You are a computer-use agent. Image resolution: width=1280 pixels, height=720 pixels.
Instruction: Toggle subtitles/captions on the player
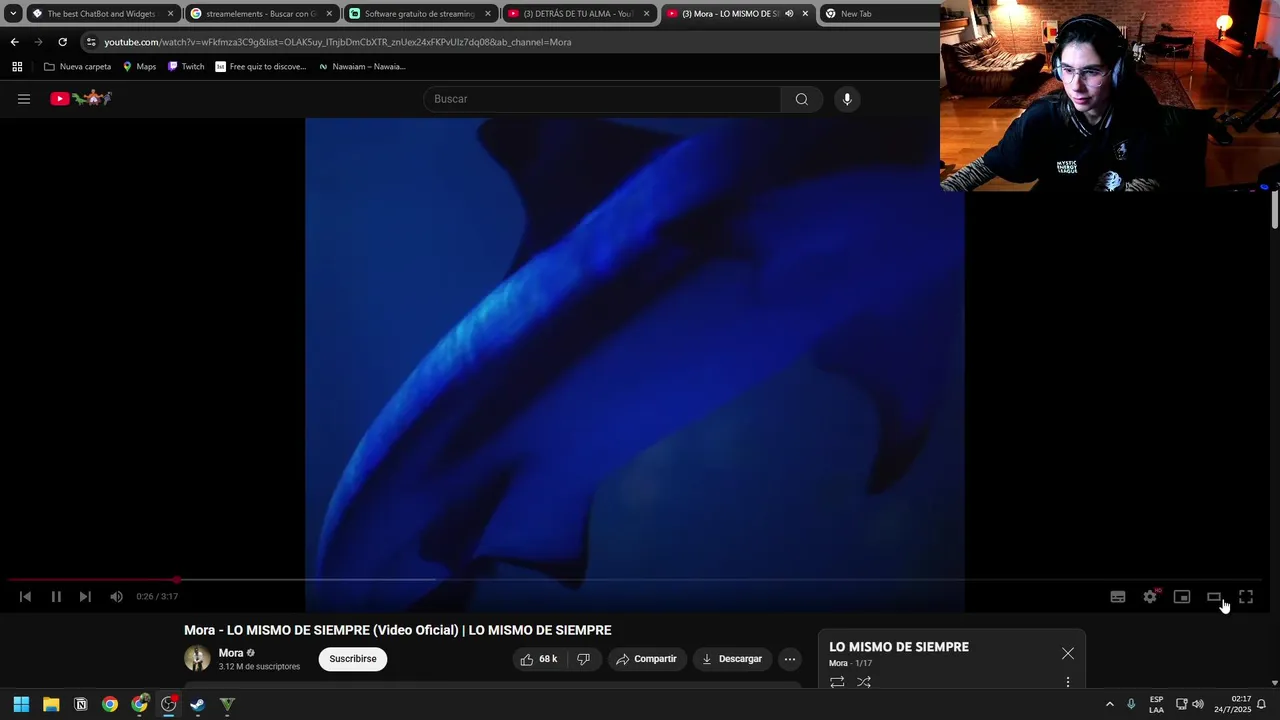click(x=1118, y=597)
